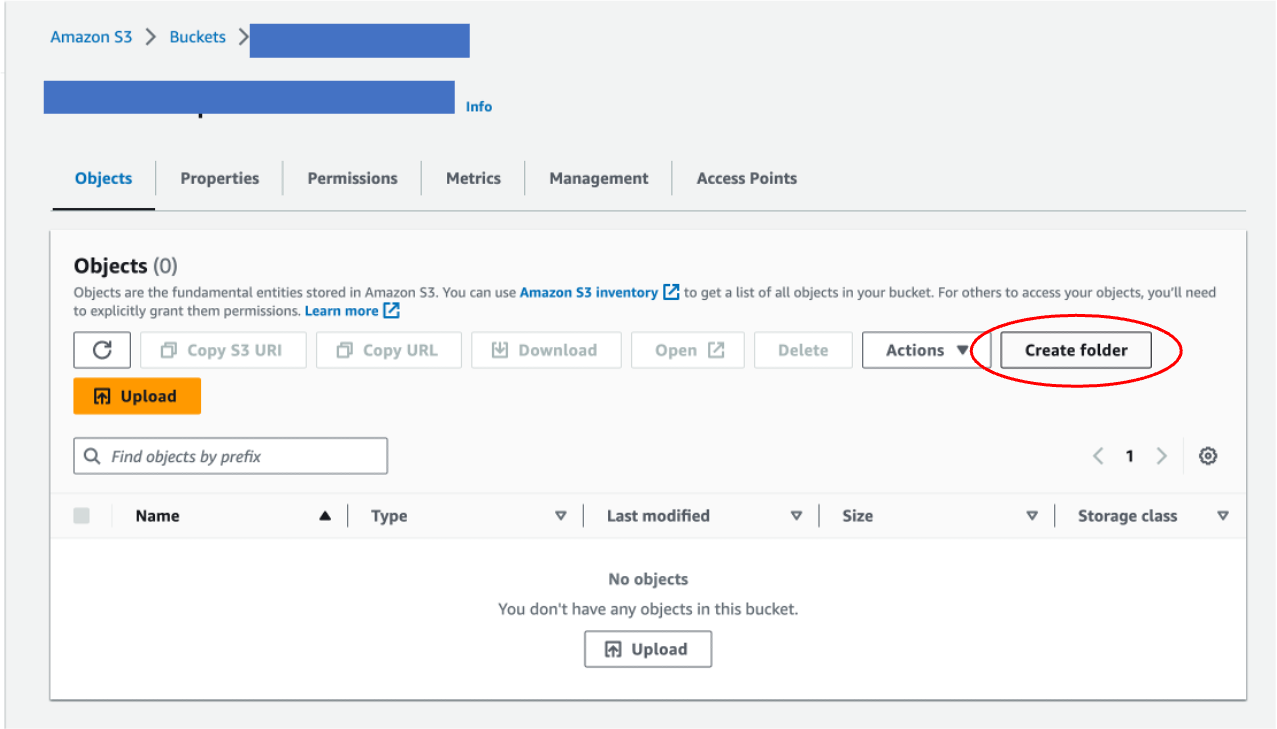Open the table settings gear icon
1277x729 pixels.
coord(1208,456)
